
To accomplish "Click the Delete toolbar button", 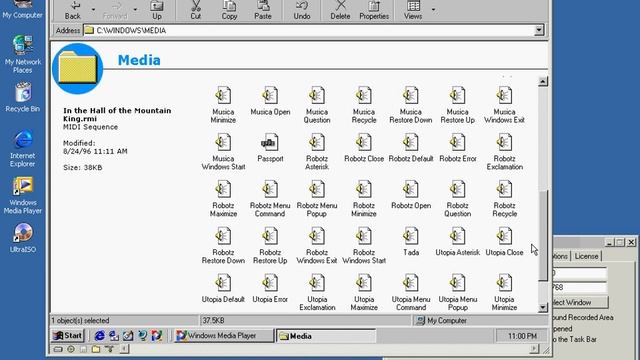I will (x=340, y=10).
